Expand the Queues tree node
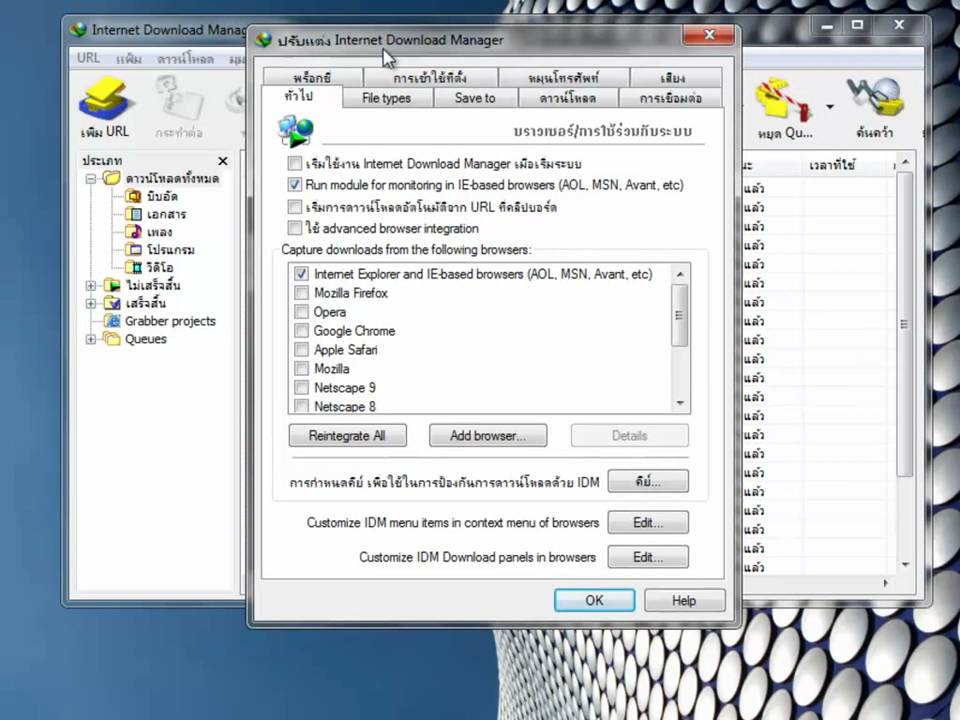960x720 pixels. tap(91, 339)
